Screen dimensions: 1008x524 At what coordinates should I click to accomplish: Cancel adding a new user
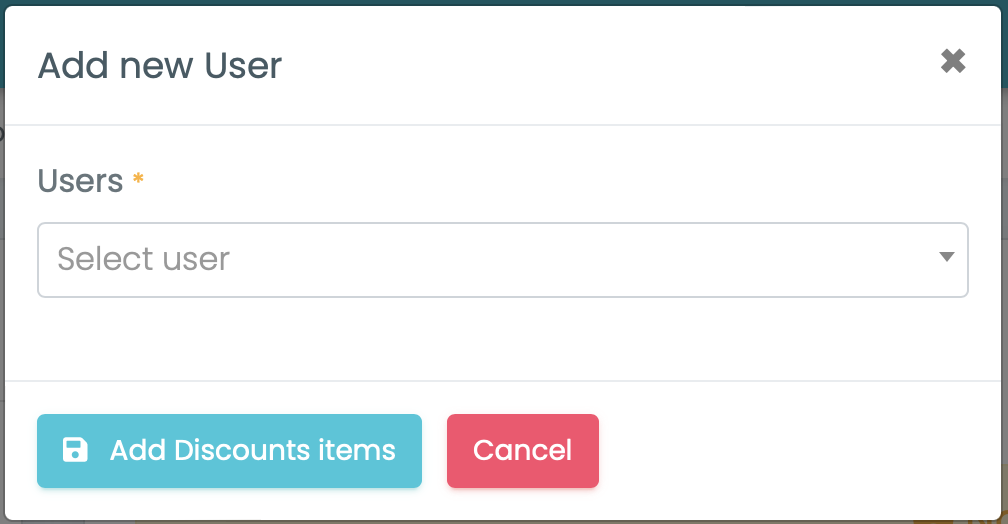pos(522,451)
